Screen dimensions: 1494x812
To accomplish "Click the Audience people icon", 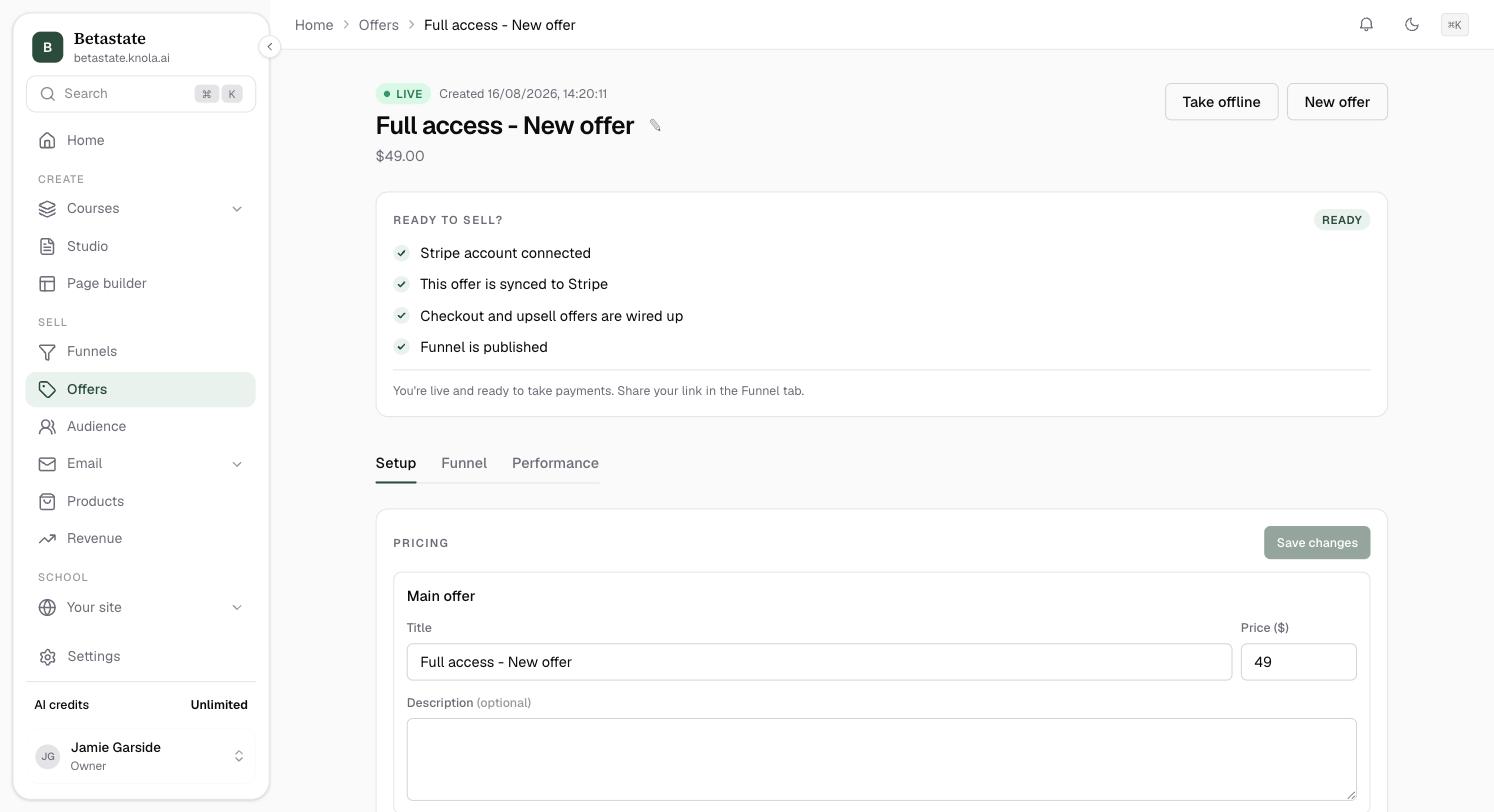I will click(47, 427).
